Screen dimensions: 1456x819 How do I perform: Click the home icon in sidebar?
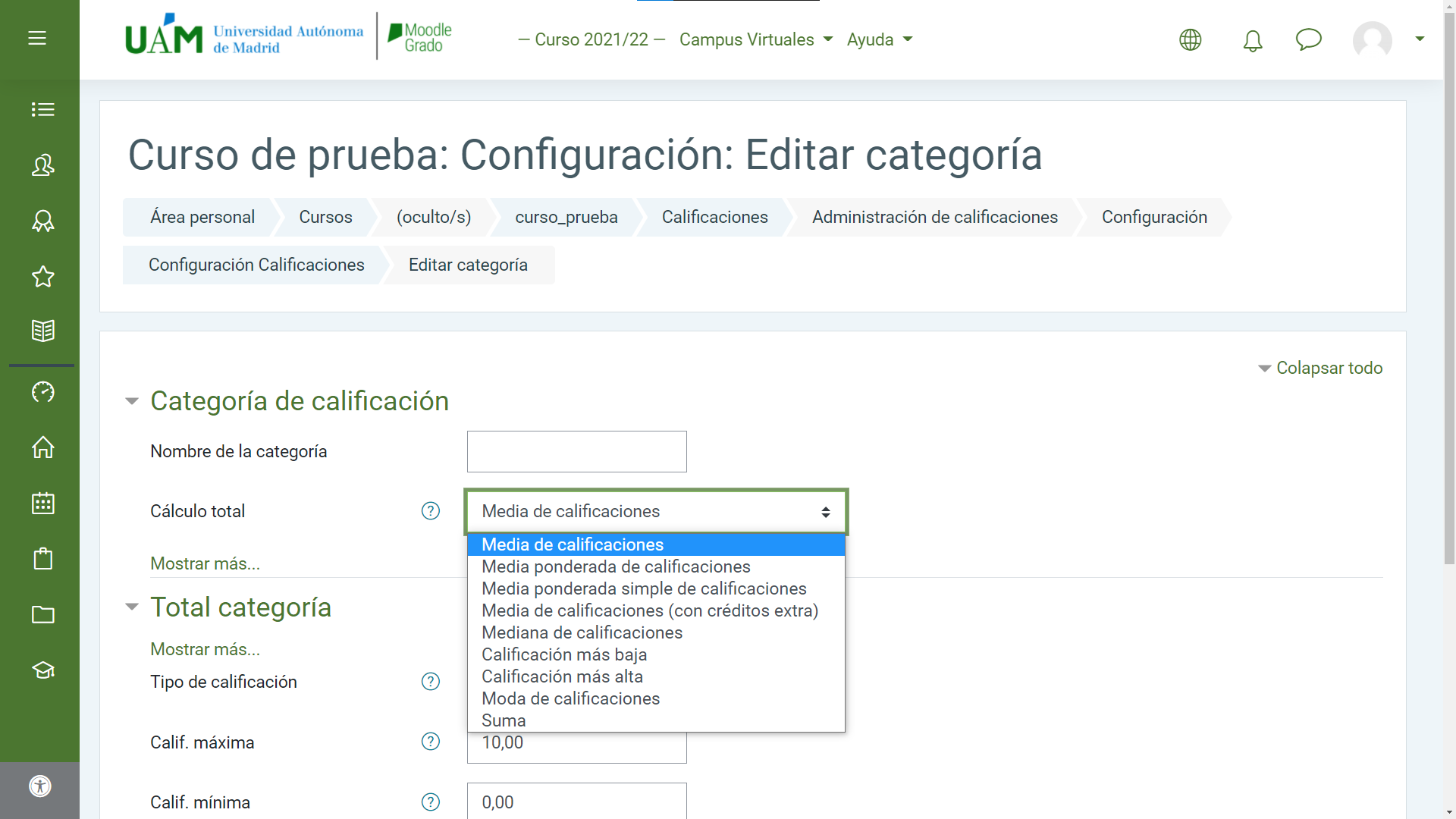(42, 447)
